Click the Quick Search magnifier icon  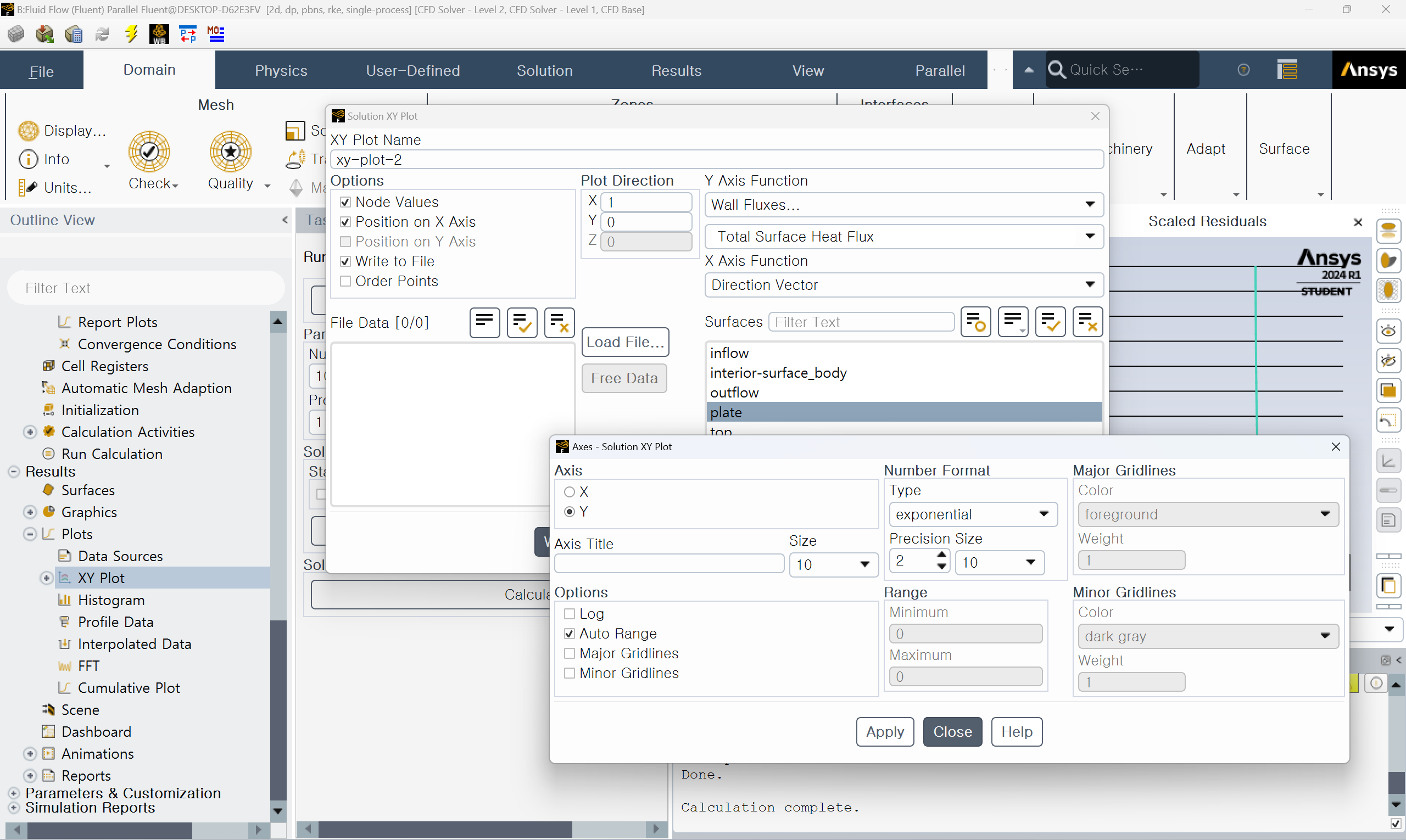[1057, 70]
